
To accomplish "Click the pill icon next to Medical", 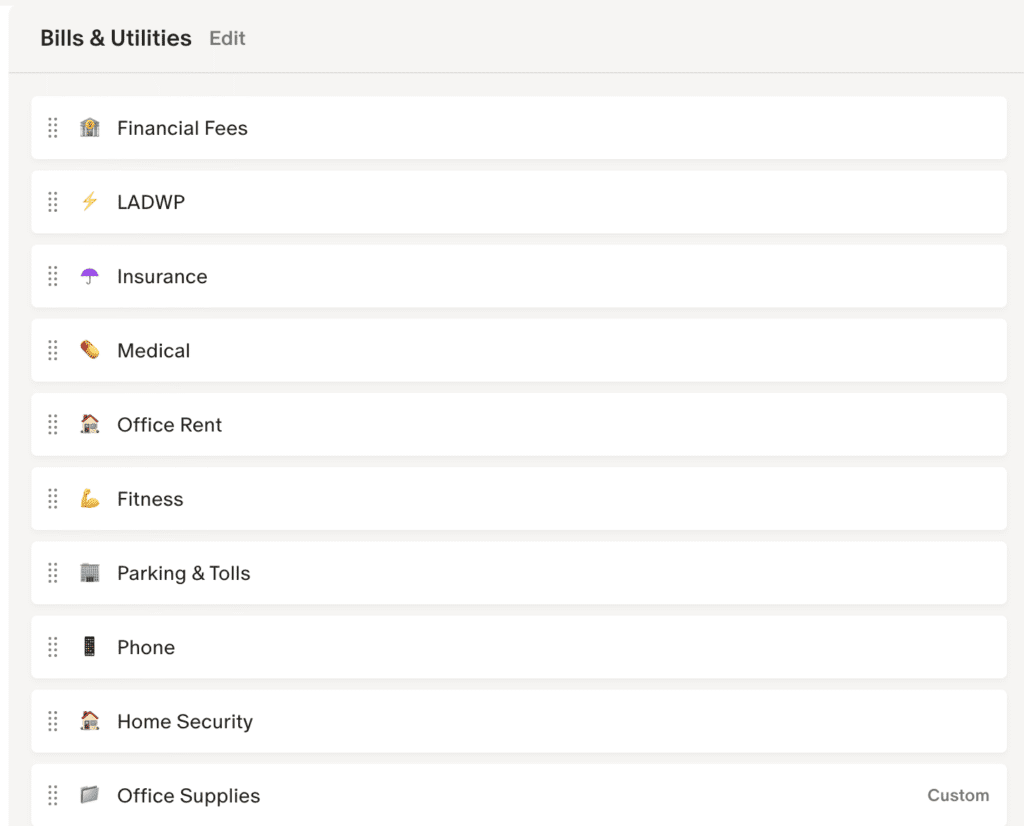I will 90,350.
